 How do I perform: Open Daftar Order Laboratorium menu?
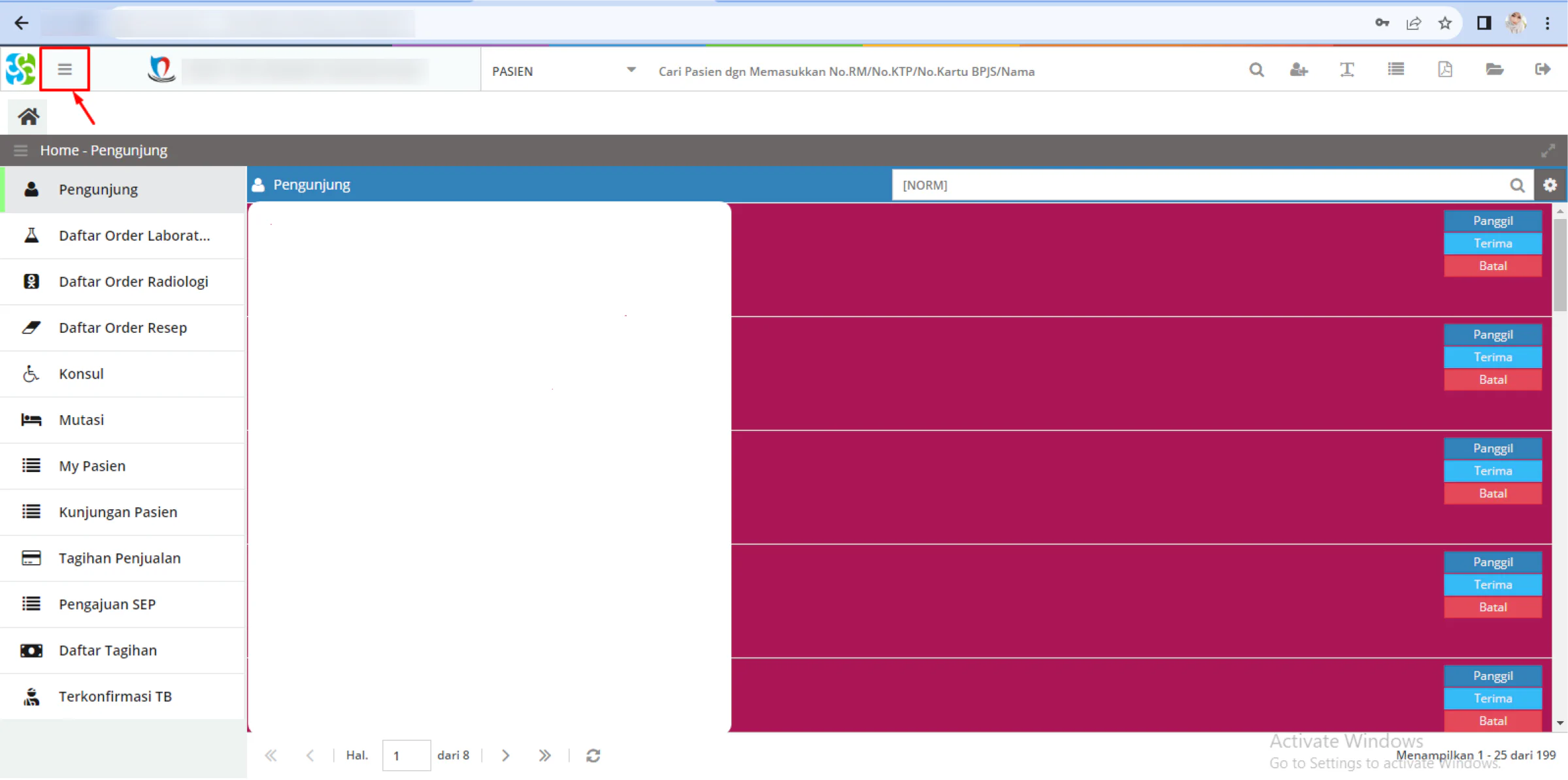tap(123, 235)
